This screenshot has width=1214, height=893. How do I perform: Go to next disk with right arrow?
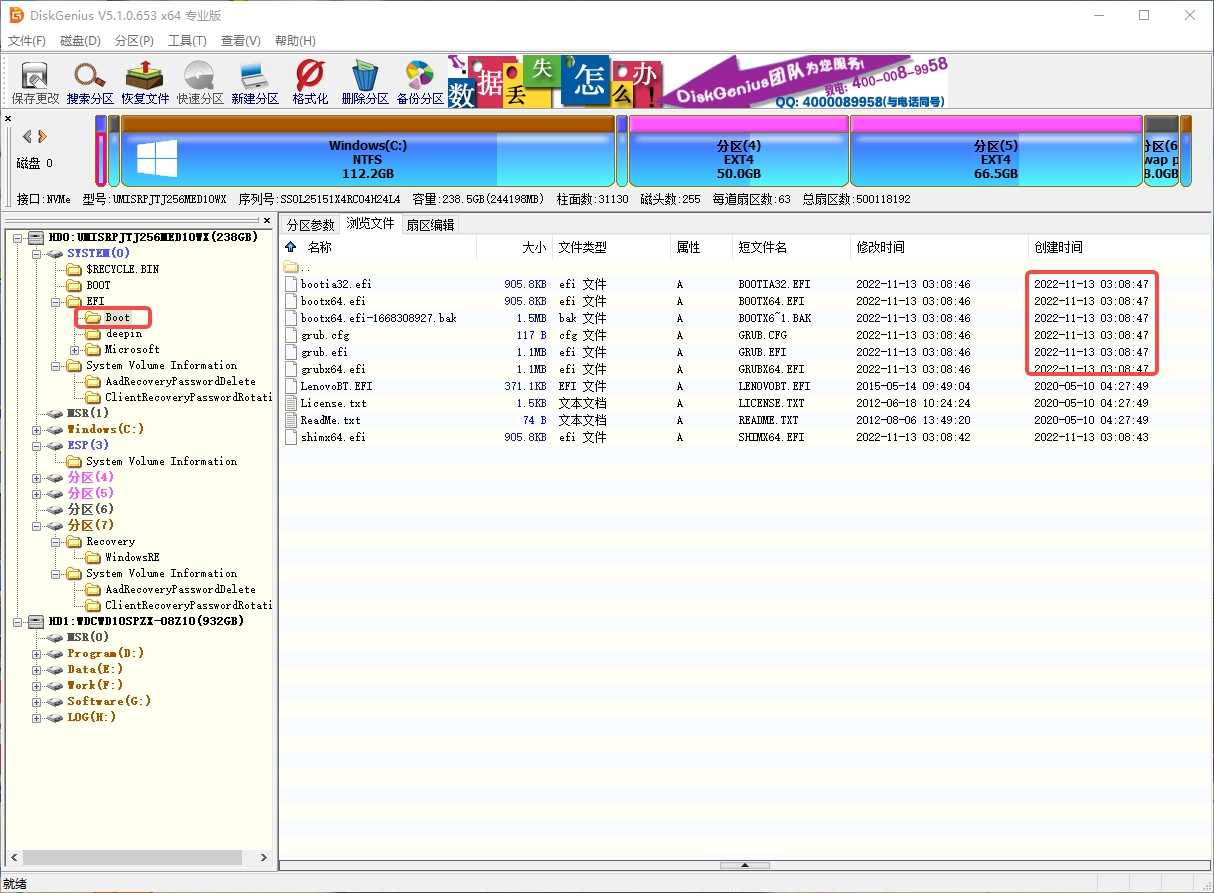(42, 136)
